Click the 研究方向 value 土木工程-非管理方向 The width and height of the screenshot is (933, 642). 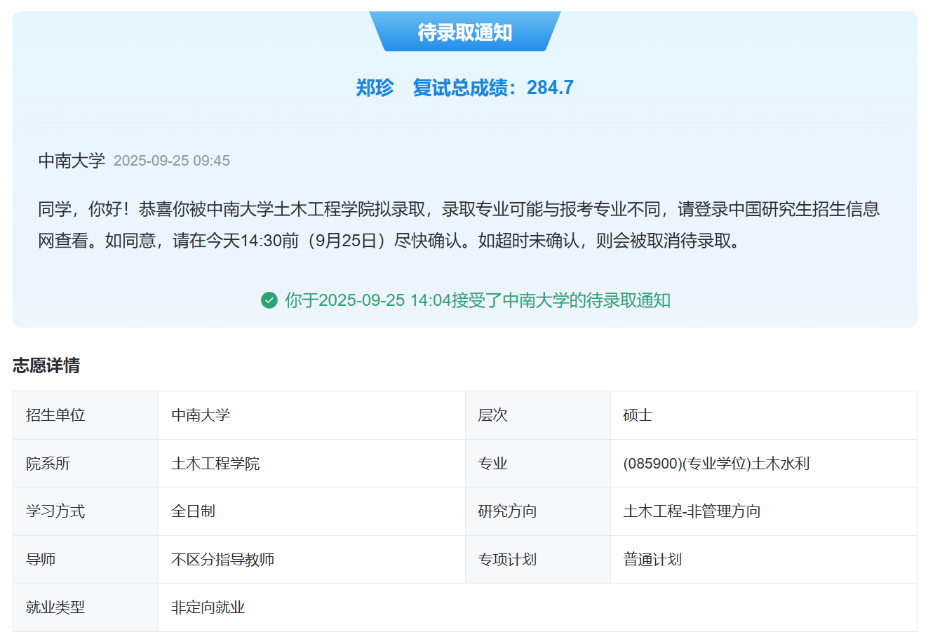tap(692, 511)
